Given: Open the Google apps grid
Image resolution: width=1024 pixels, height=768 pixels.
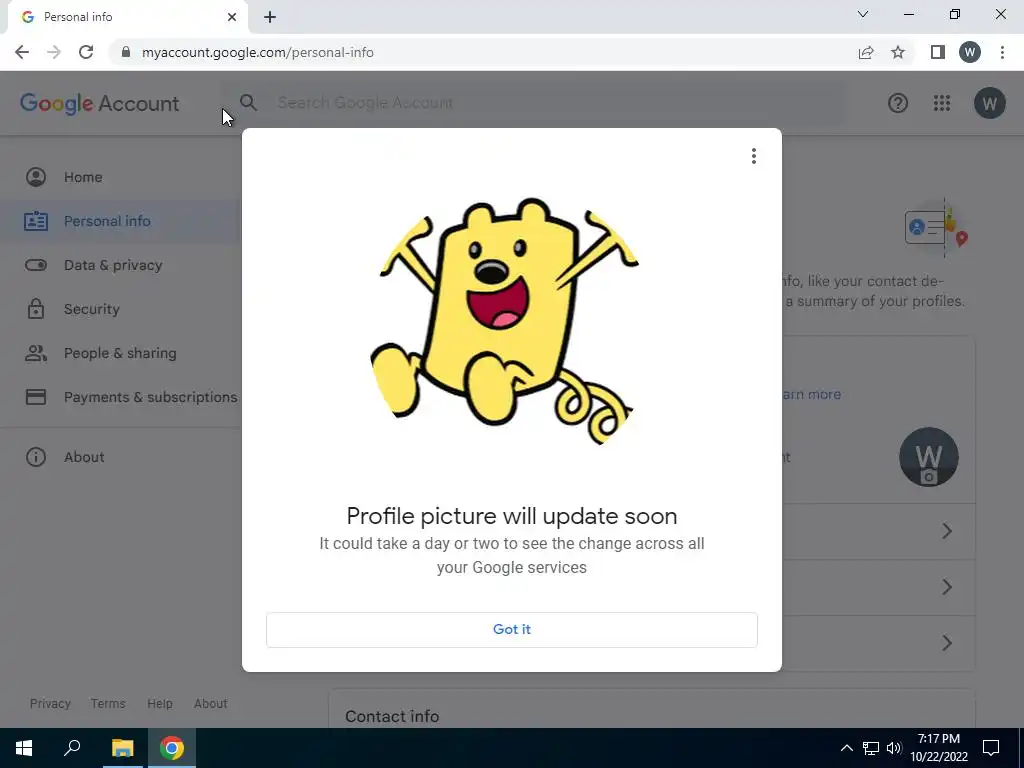Looking at the screenshot, I should click(942, 103).
